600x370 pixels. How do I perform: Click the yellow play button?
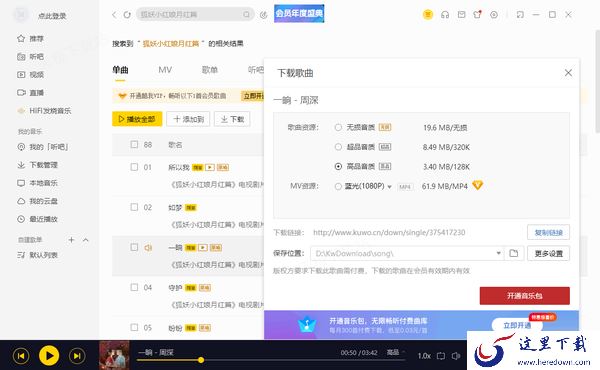49,355
